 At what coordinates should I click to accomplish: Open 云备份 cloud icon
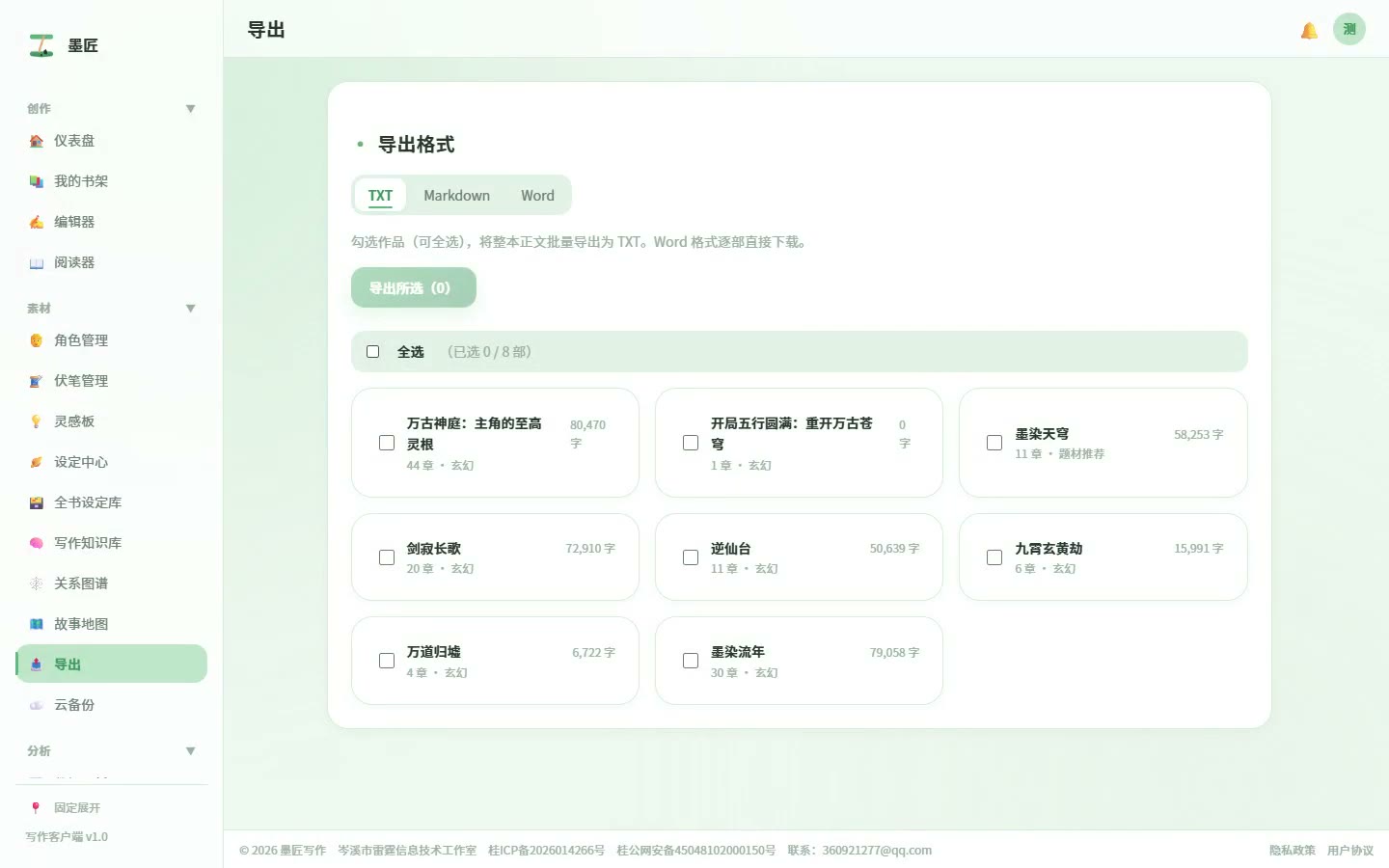point(37,705)
